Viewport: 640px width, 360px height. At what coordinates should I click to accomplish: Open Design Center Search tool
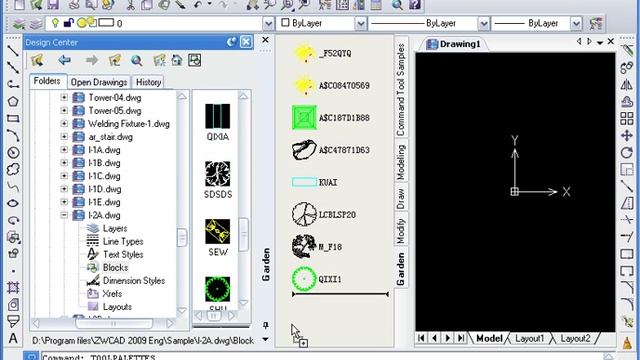(x=137, y=61)
